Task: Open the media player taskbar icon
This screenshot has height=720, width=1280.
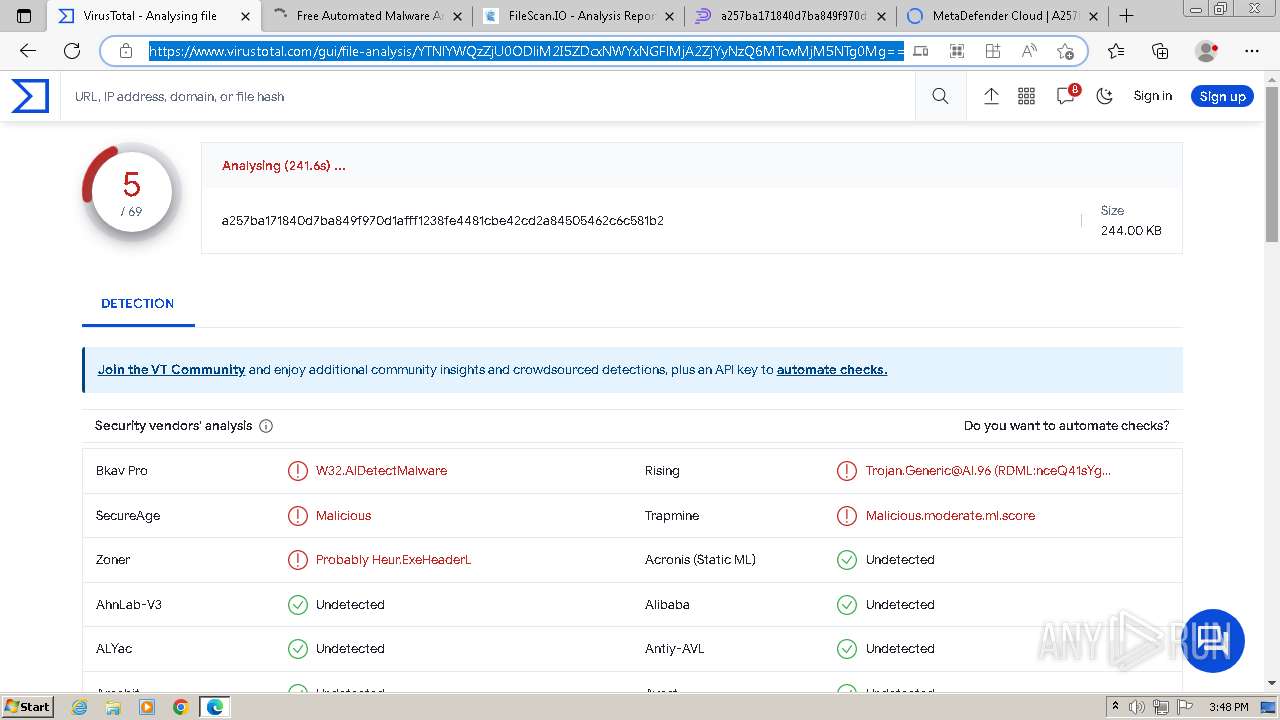Action: click(147, 707)
